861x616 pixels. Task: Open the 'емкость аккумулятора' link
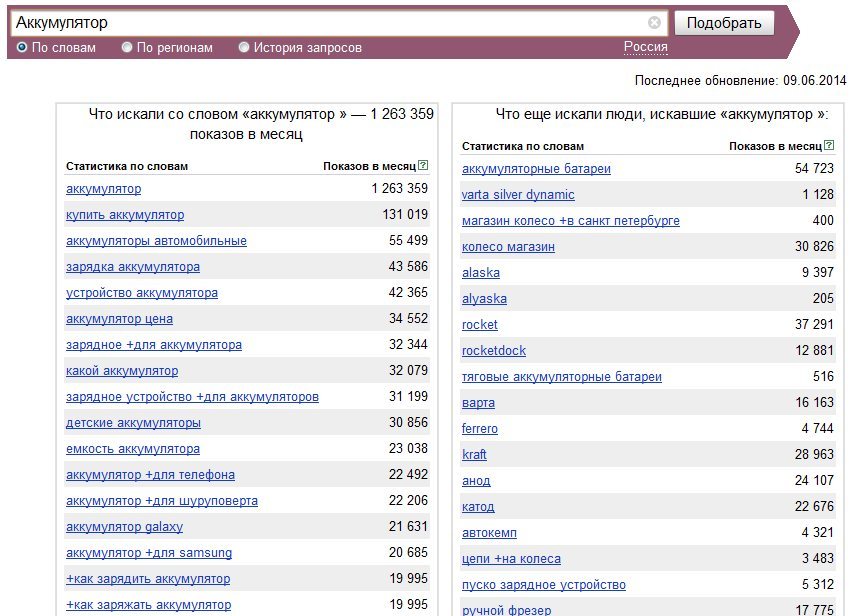pyautogui.click(x=133, y=449)
